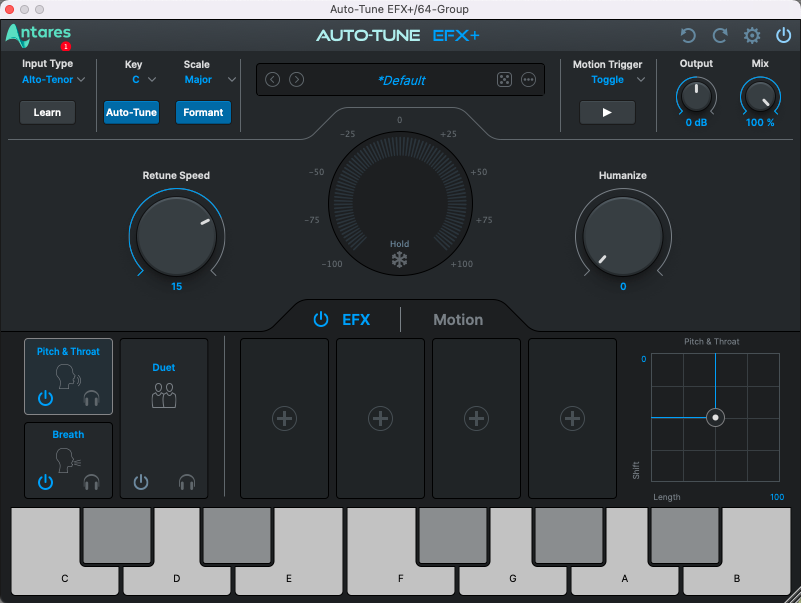Click the Pitch & Throat XY pad handle
The width and height of the screenshot is (801, 603).
click(x=715, y=418)
